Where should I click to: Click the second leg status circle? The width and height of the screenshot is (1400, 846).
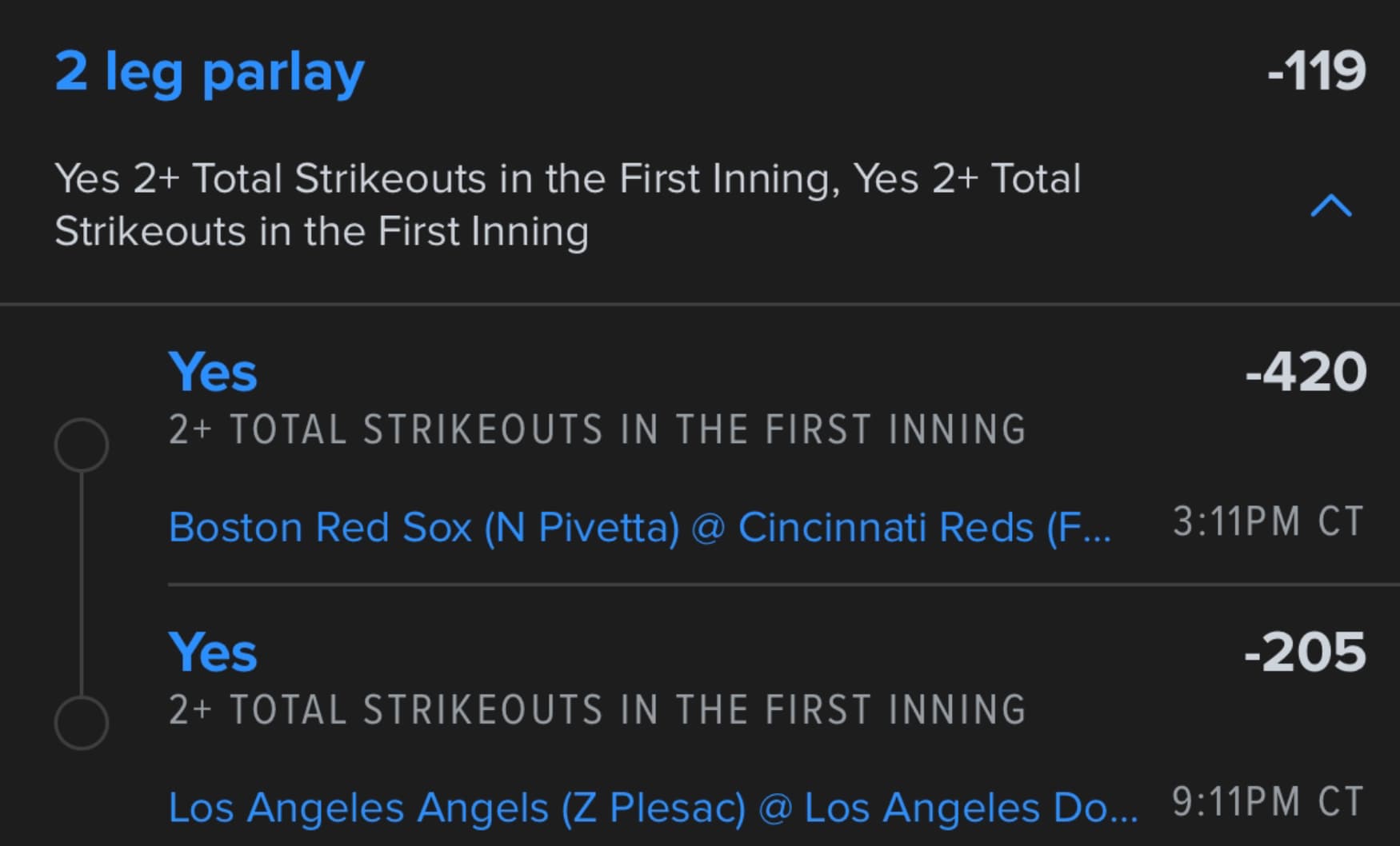click(x=82, y=723)
